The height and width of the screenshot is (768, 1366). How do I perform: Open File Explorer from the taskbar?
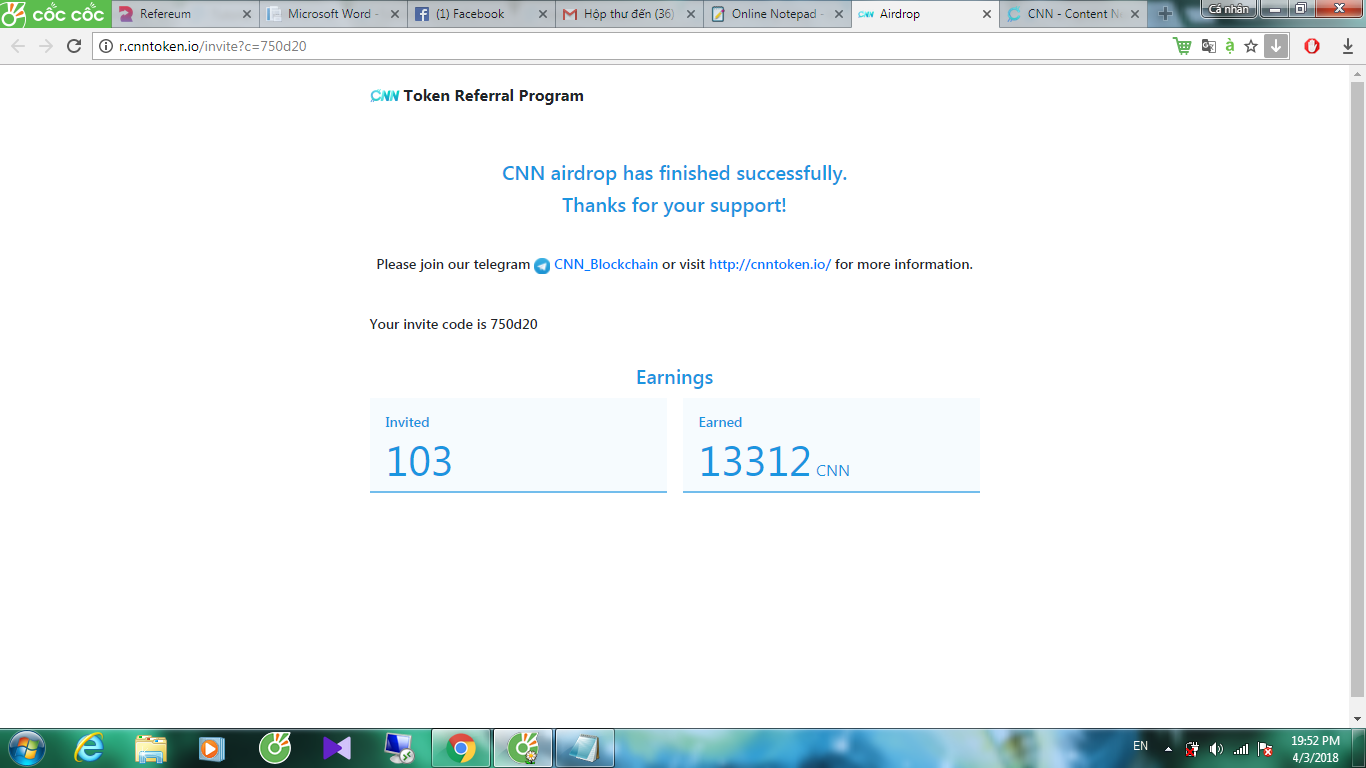tap(151, 748)
